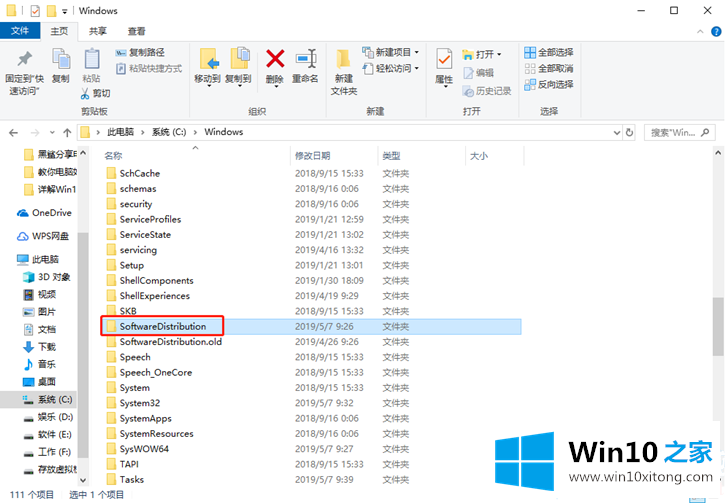The height and width of the screenshot is (503, 725).
Task: Click the navigation pane scroll down arrow
Action: tap(83, 480)
